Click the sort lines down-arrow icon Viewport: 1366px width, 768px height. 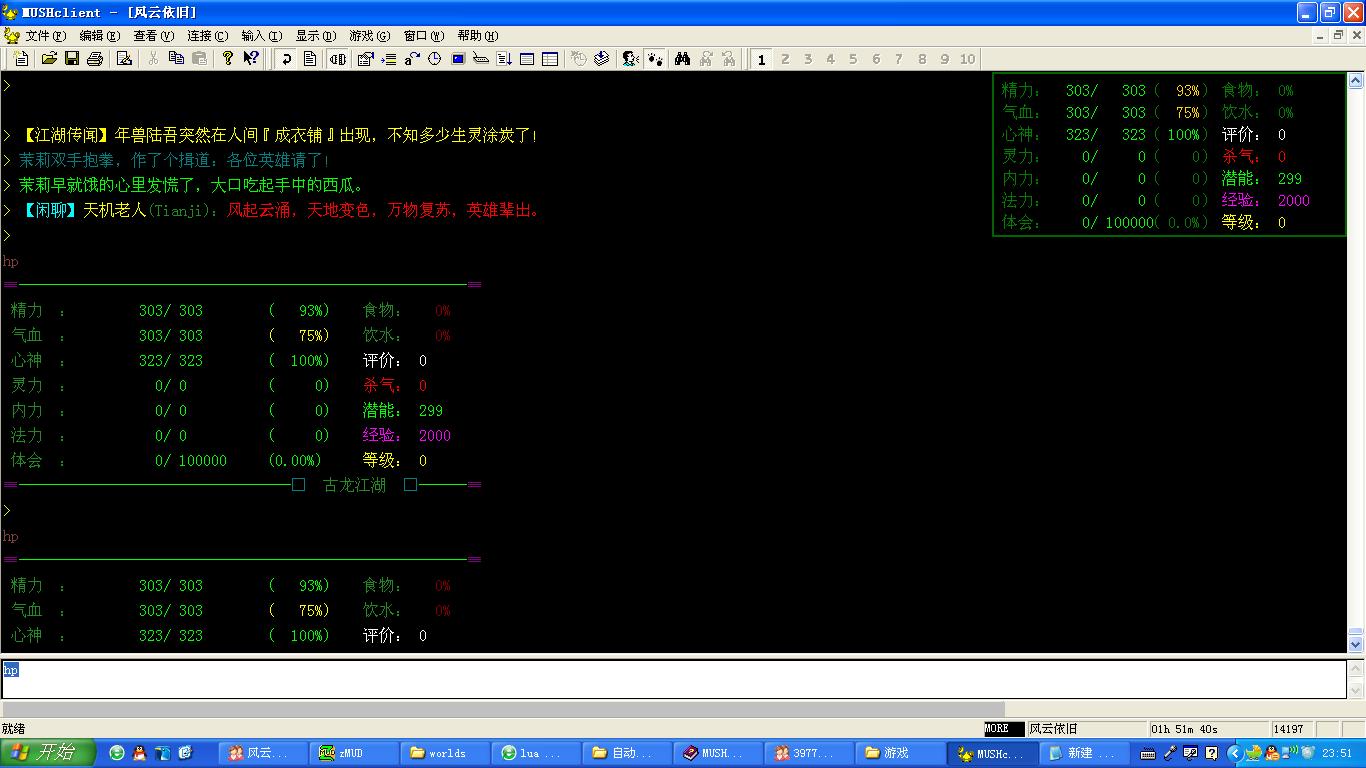point(504,59)
